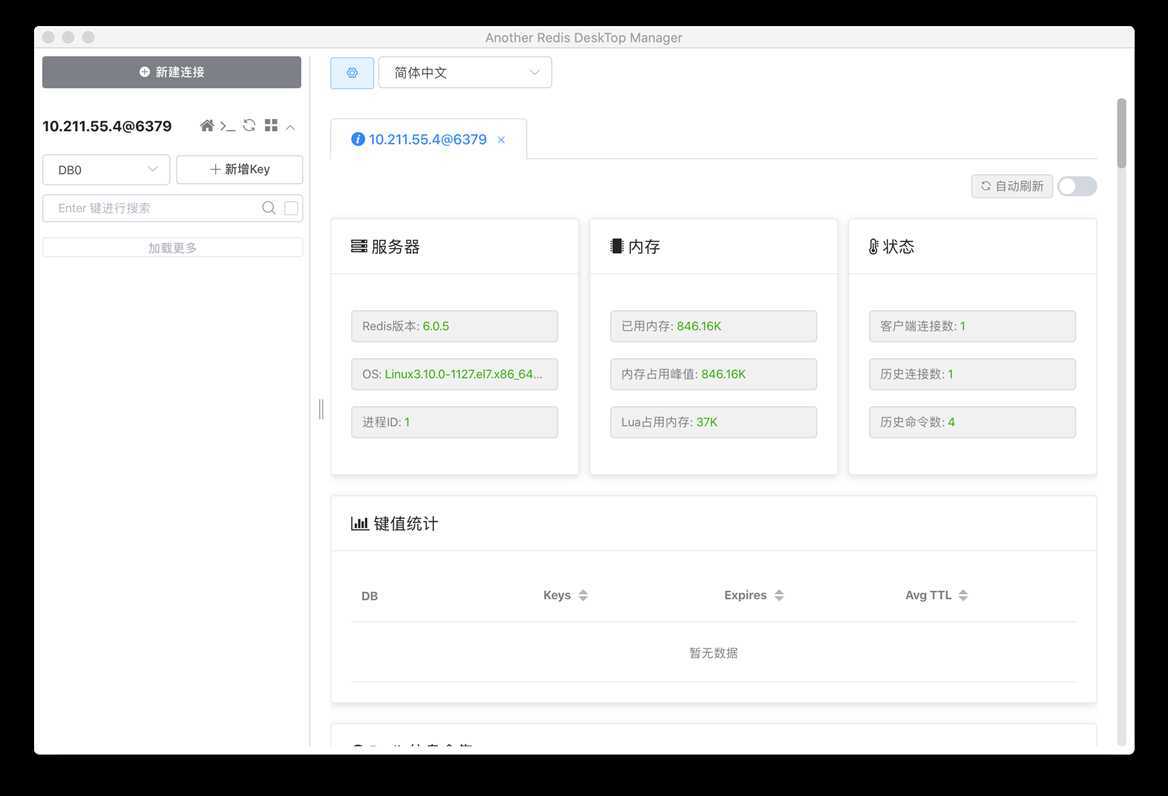Screen dimensions: 1168x796
Task: Click the sidebar resize handle divider
Action: point(321,409)
